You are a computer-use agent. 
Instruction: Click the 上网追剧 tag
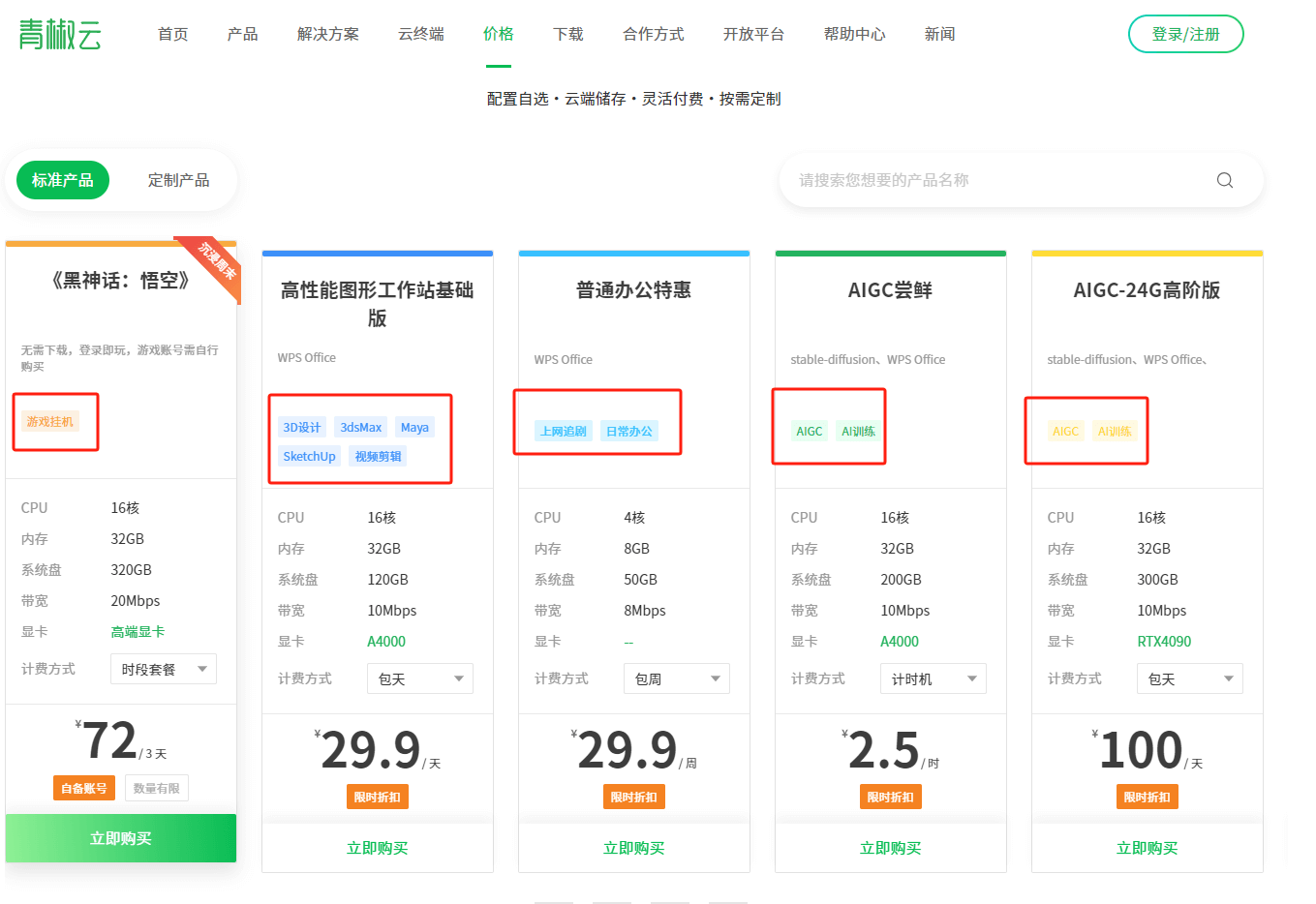tap(564, 431)
